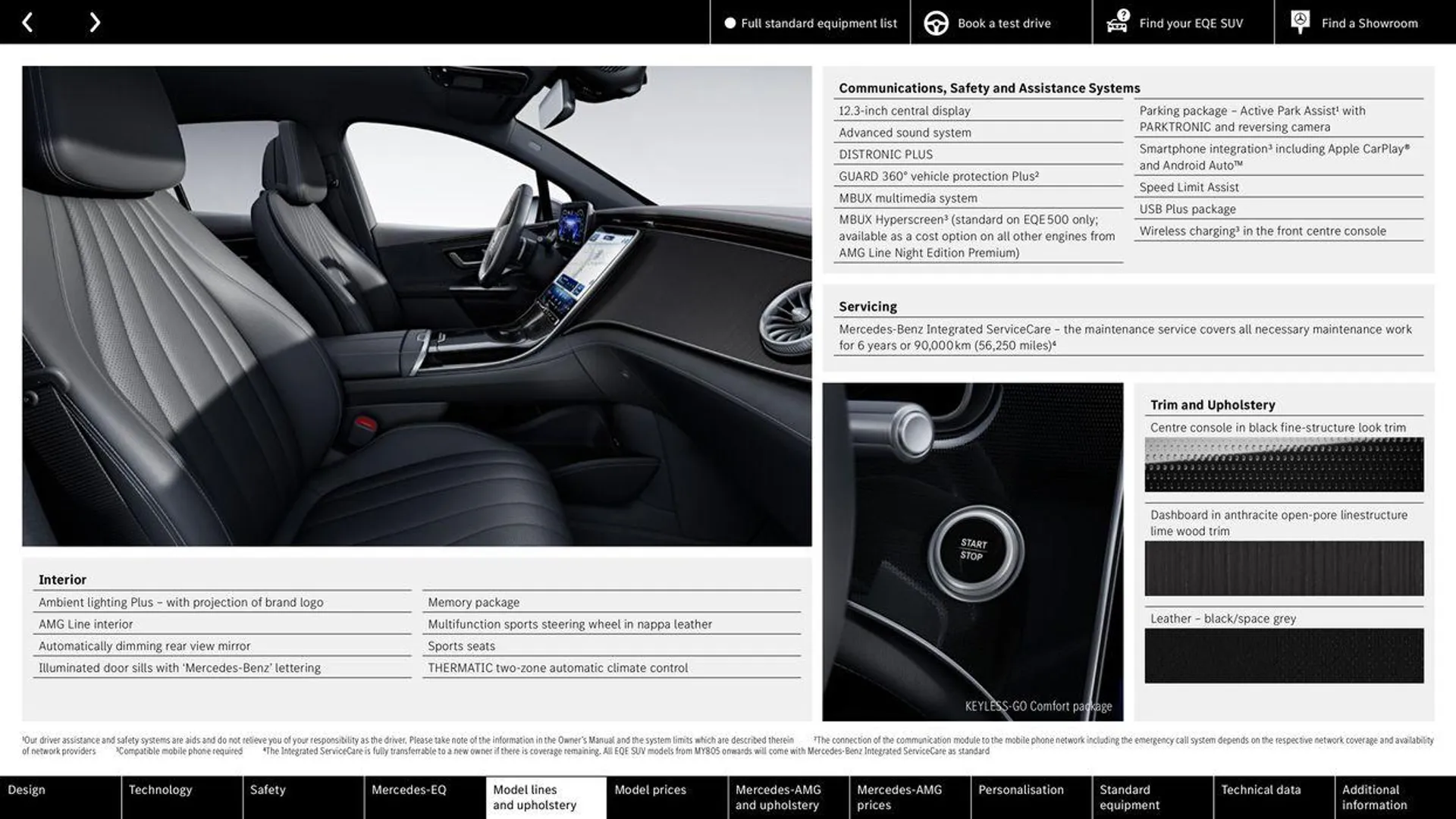Click 'MBUX multimedia system' row
Image resolution: width=1456 pixels, height=819 pixels.
[978, 198]
